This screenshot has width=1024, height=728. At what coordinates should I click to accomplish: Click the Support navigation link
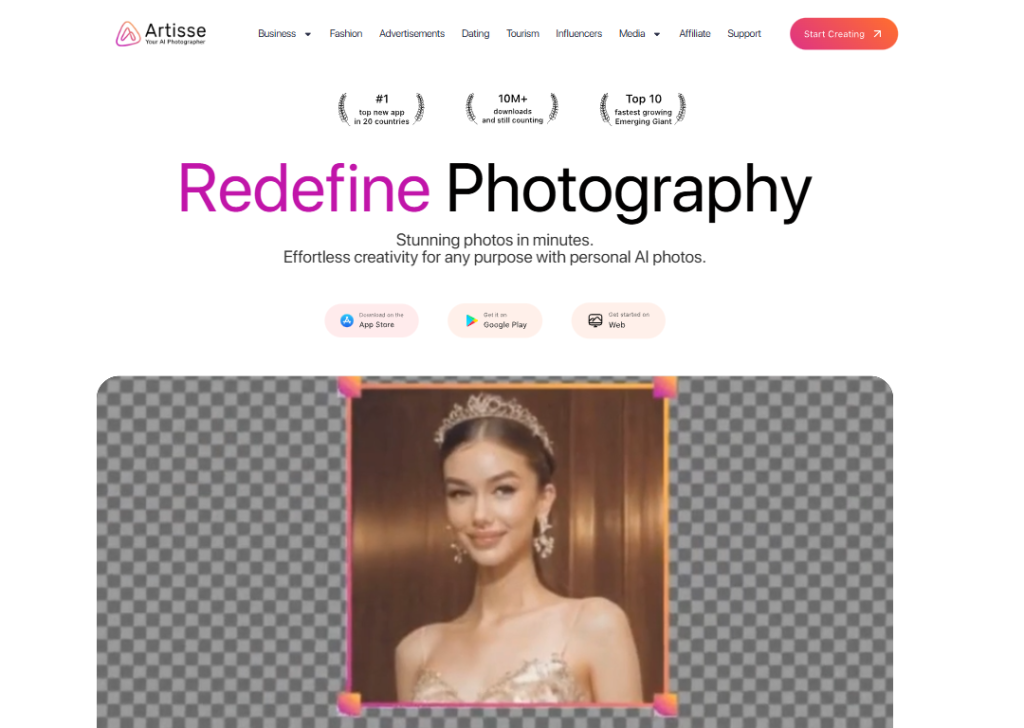click(x=744, y=33)
